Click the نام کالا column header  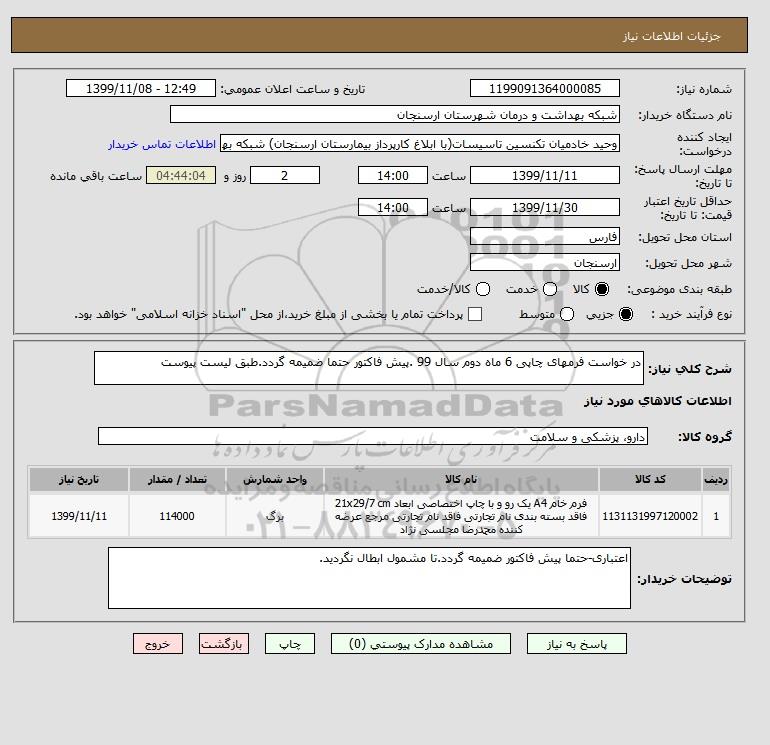(x=461, y=479)
